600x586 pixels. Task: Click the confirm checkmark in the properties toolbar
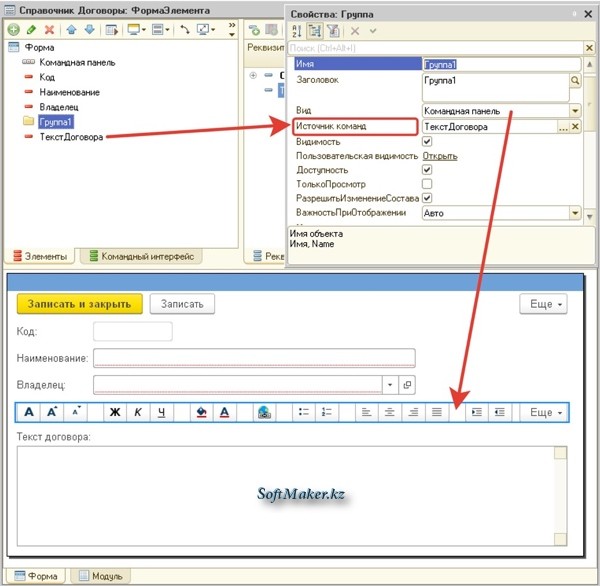pyautogui.click(x=373, y=31)
